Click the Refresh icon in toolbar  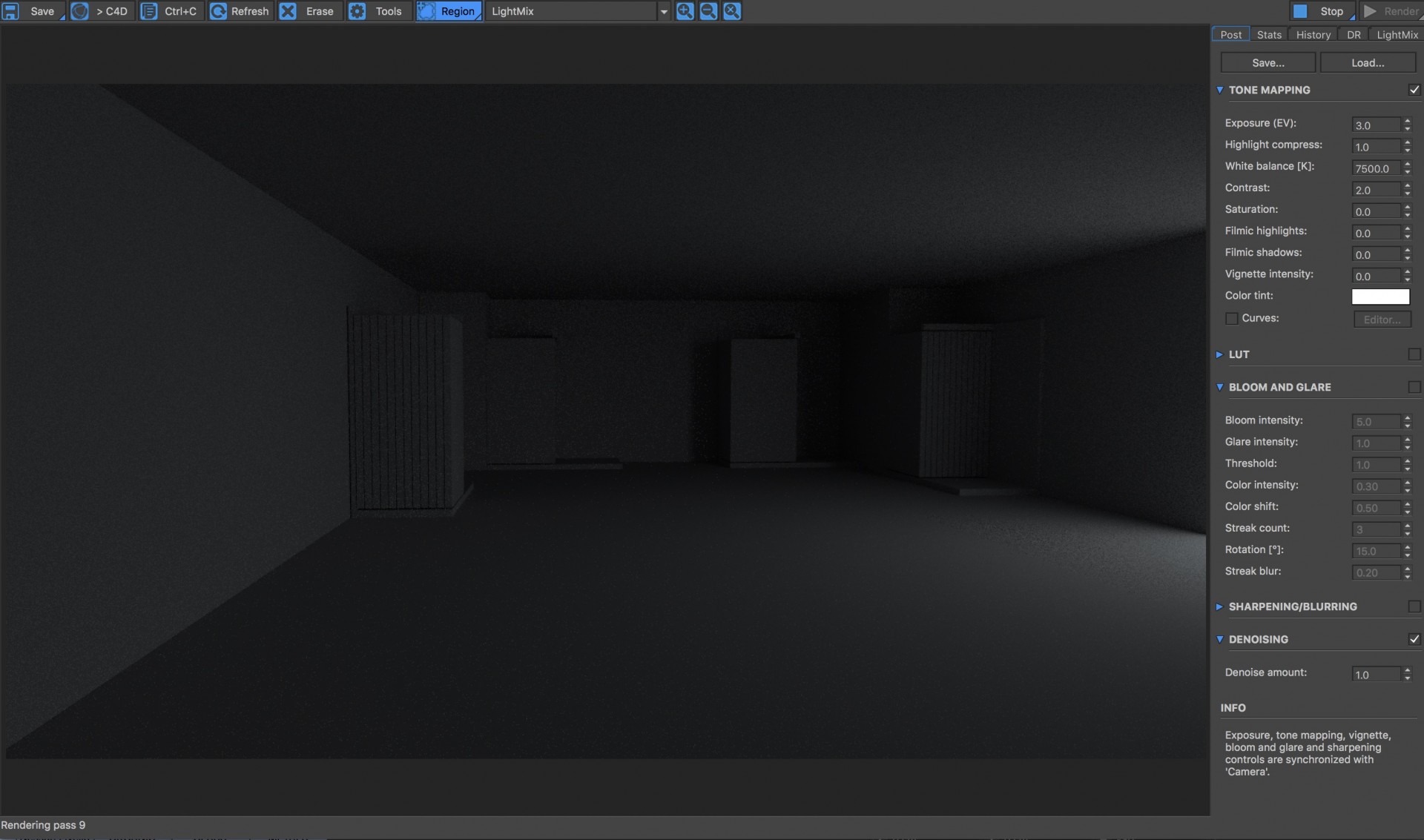[216, 11]
